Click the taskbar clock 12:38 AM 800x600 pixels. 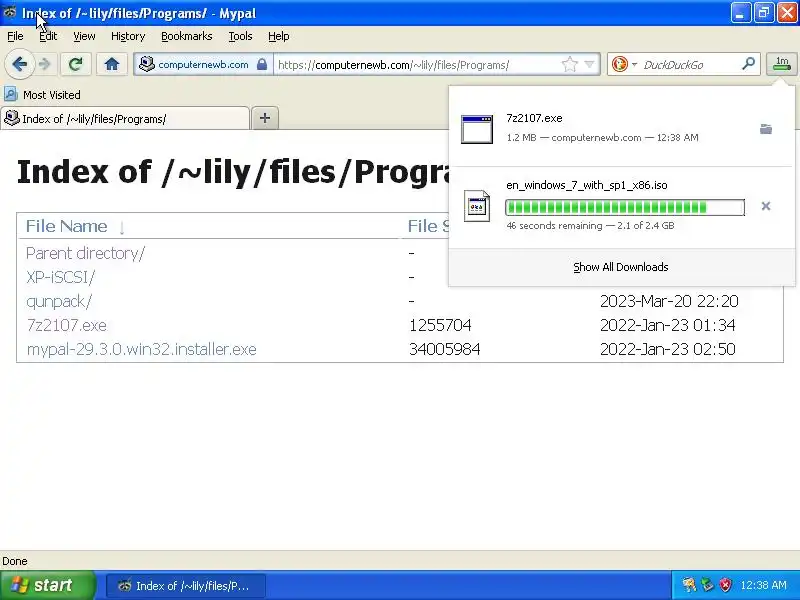(763, 585)
